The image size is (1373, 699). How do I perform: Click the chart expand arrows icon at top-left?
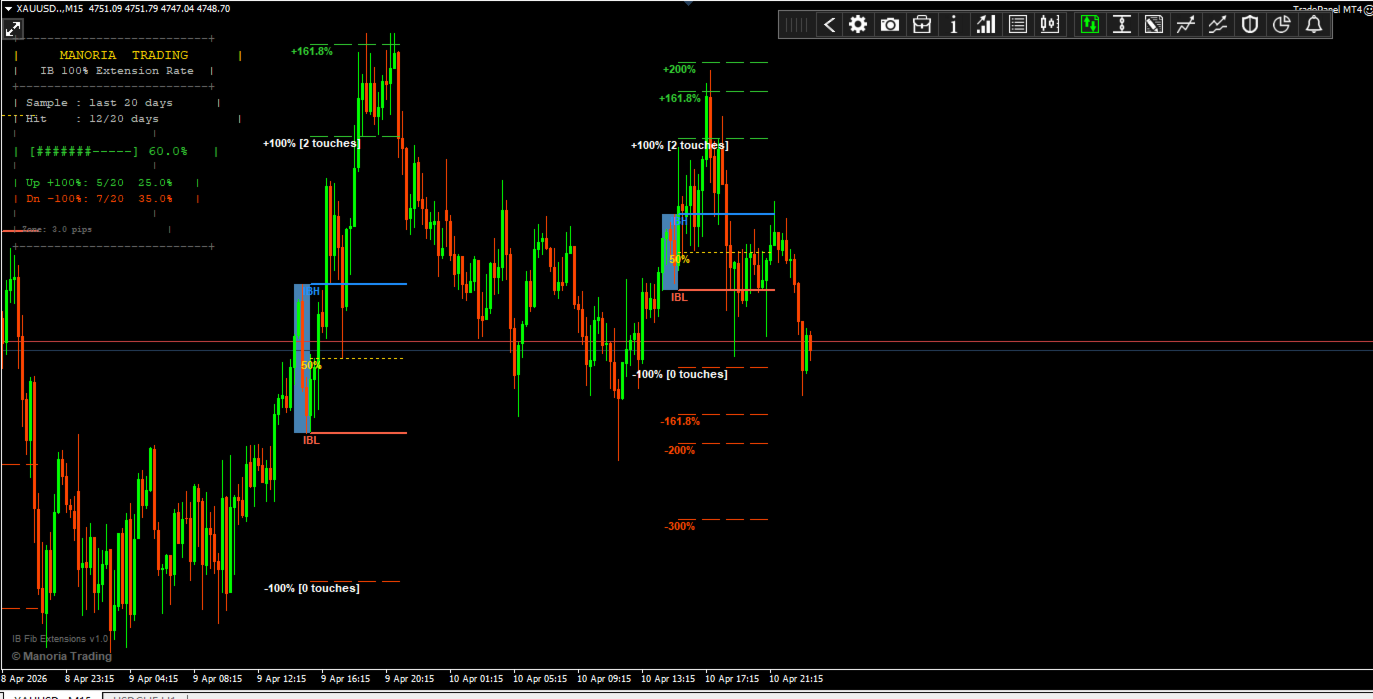click(13, 29)
